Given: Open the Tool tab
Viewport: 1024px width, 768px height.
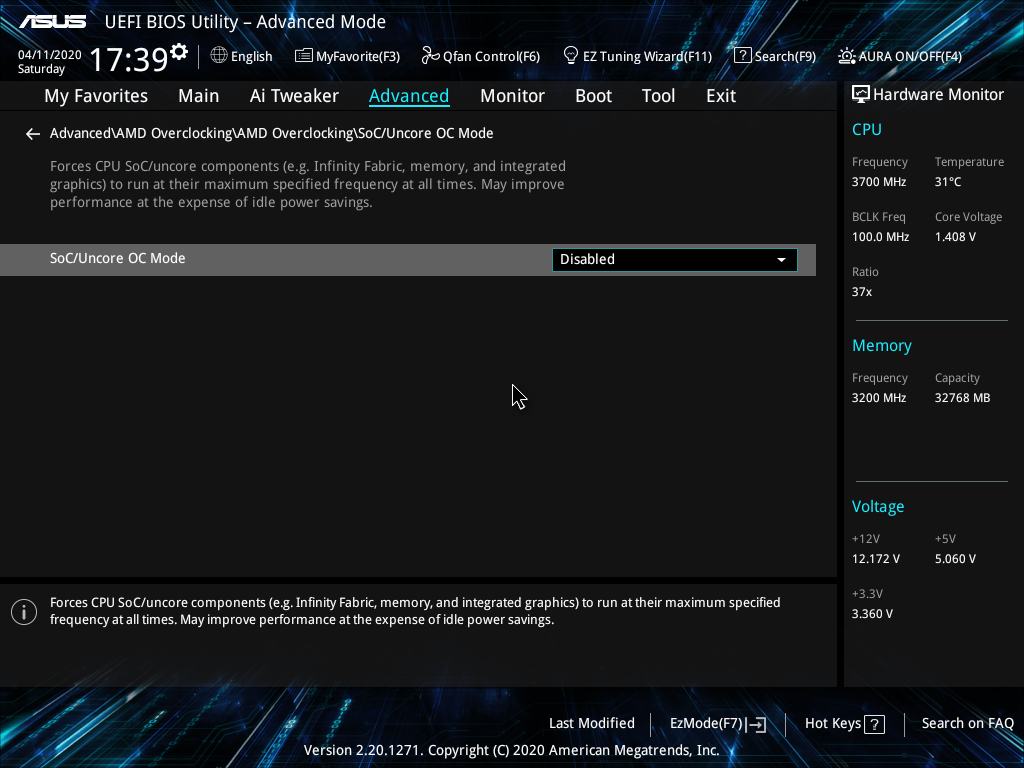Looking at the screenshot, I should point(658,96).
